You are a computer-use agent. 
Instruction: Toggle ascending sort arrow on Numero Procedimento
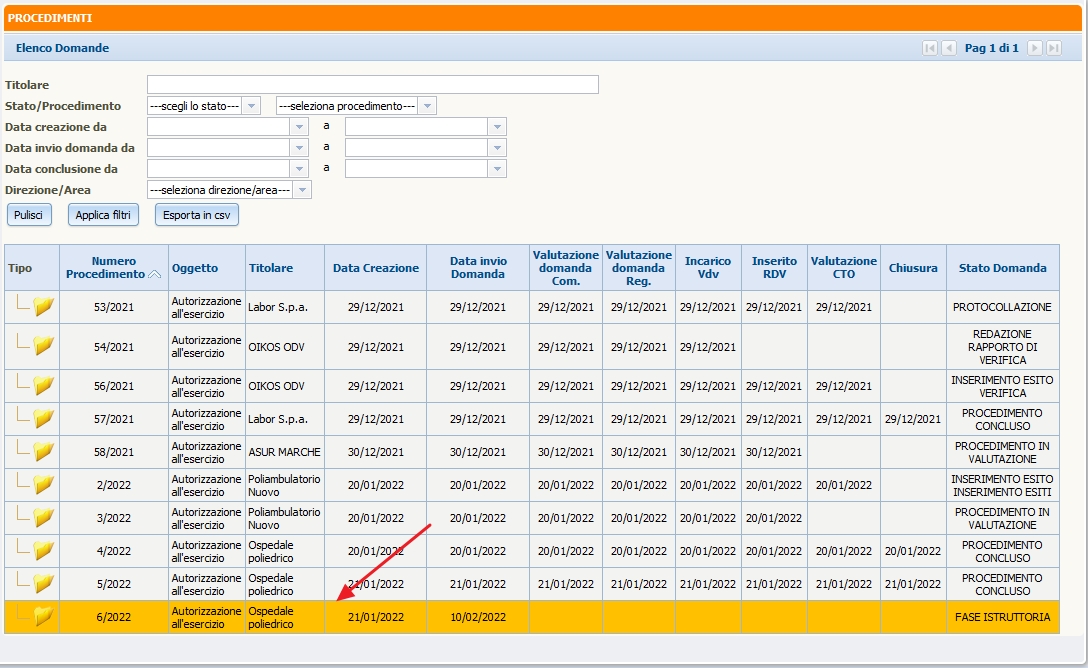coord(155,275)
